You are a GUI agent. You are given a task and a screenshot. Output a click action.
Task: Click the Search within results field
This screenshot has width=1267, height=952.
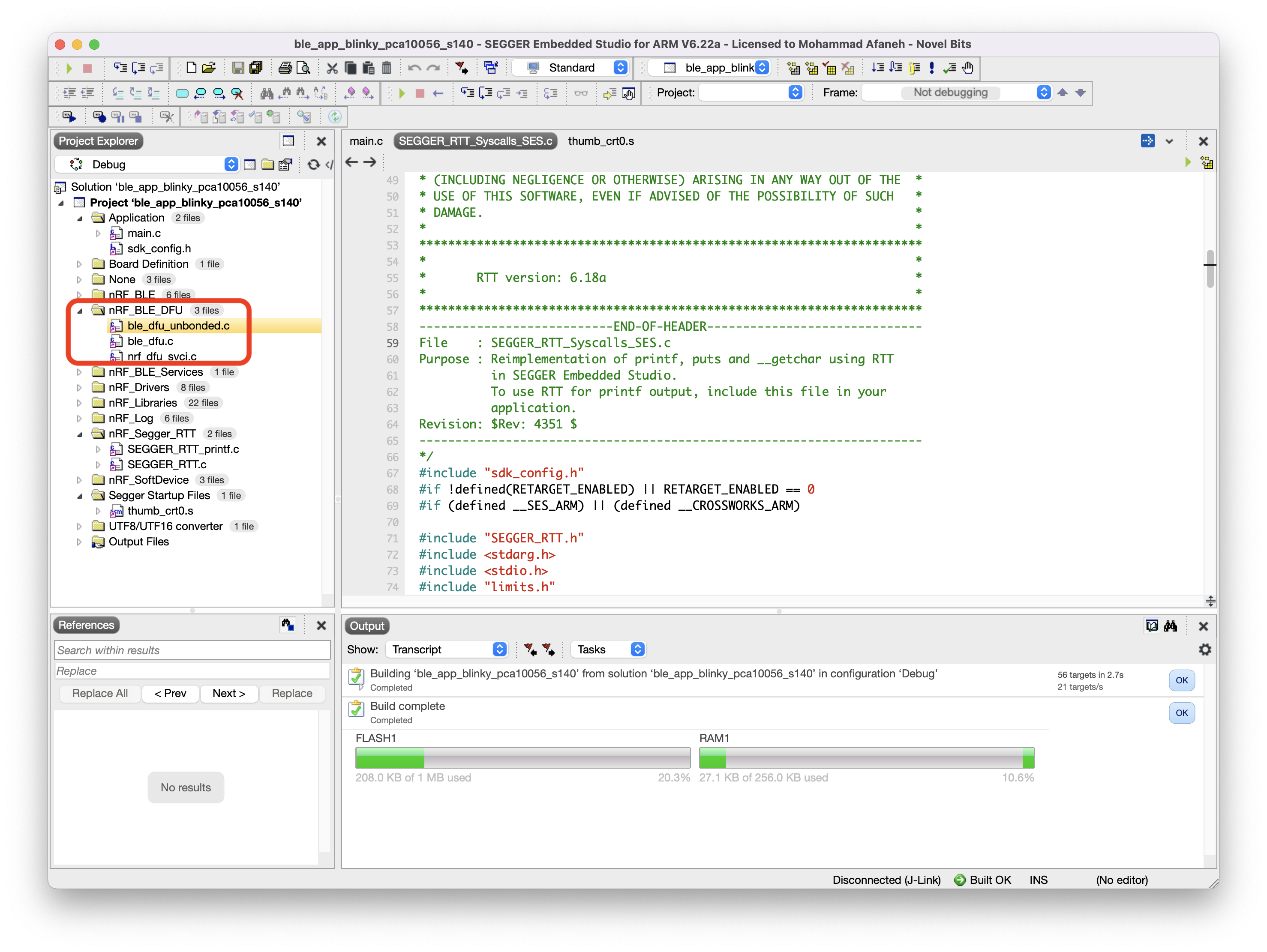click(x=192, y=650)
